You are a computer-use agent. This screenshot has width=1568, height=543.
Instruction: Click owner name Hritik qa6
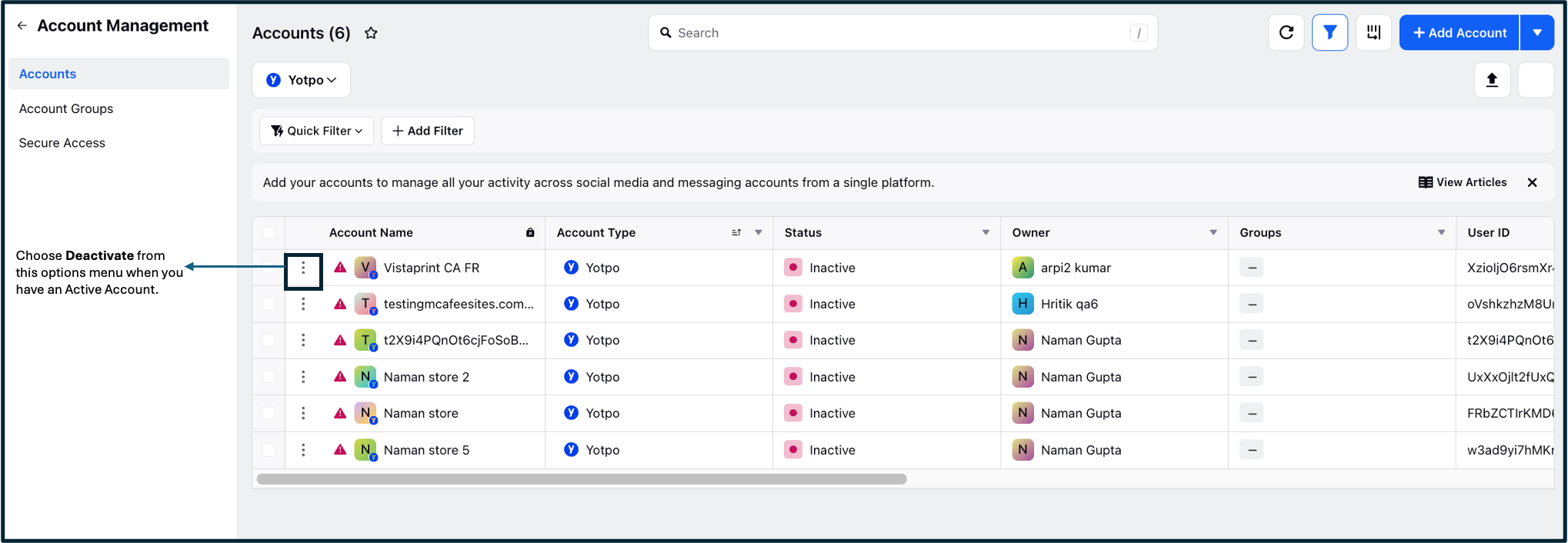[x=1069, y=304]
